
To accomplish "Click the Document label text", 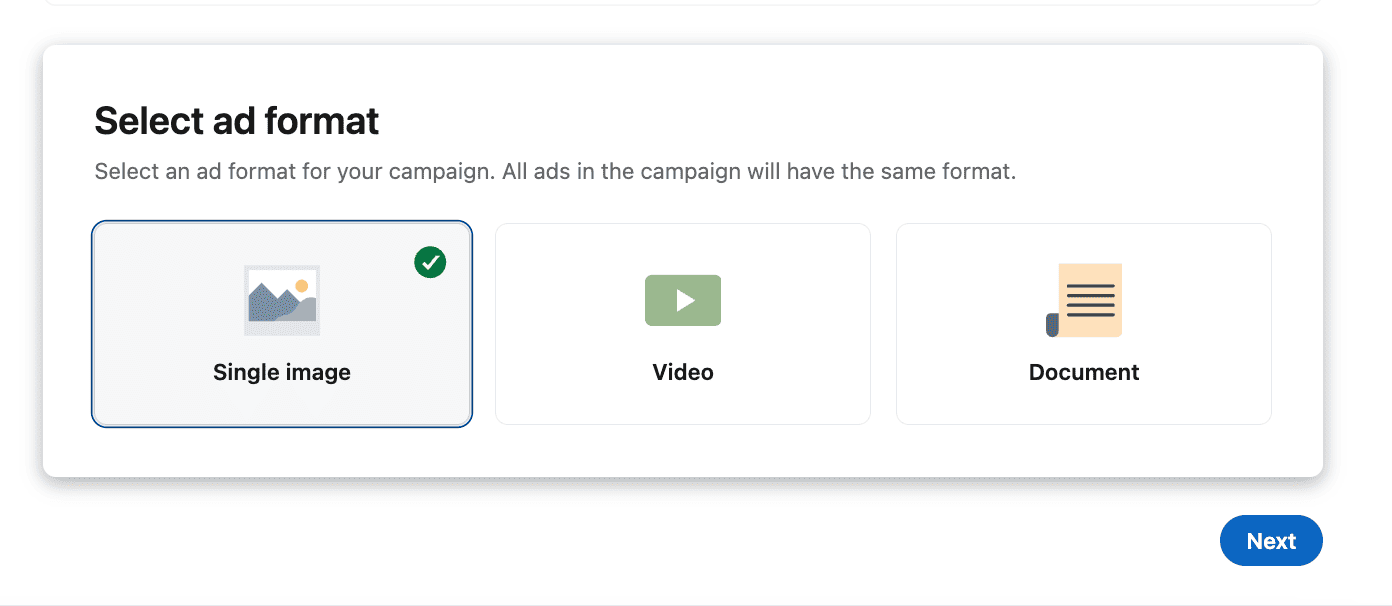I will [x=1083, y=371].
